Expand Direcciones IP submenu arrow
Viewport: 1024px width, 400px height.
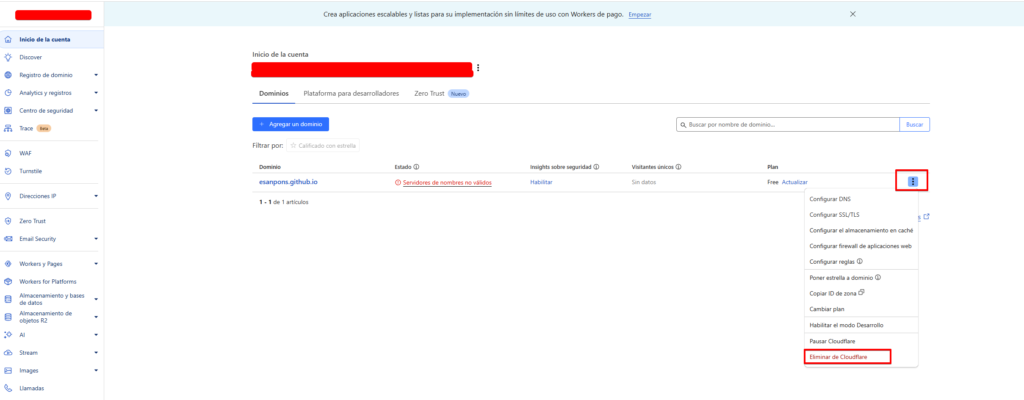pos(96,196)
